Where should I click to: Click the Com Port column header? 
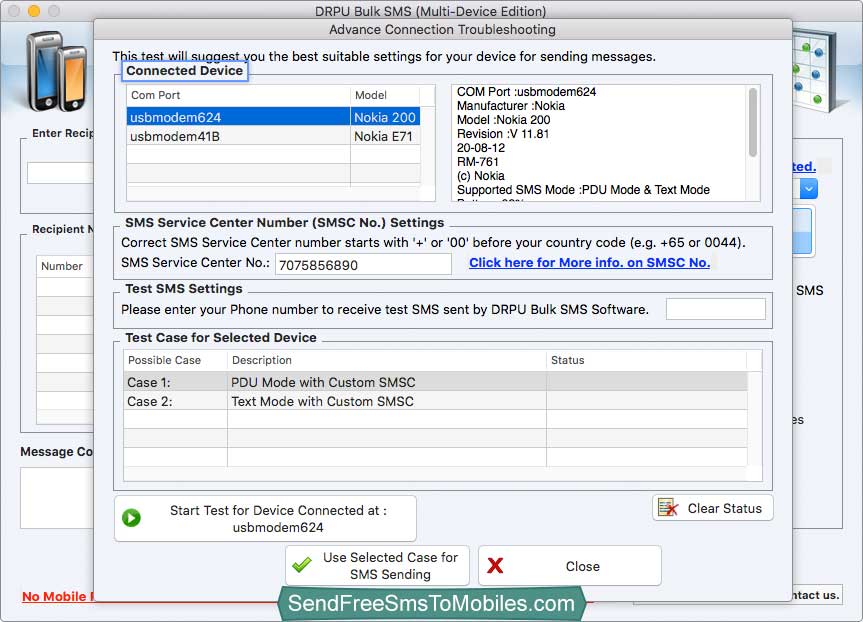coord(238,95)
